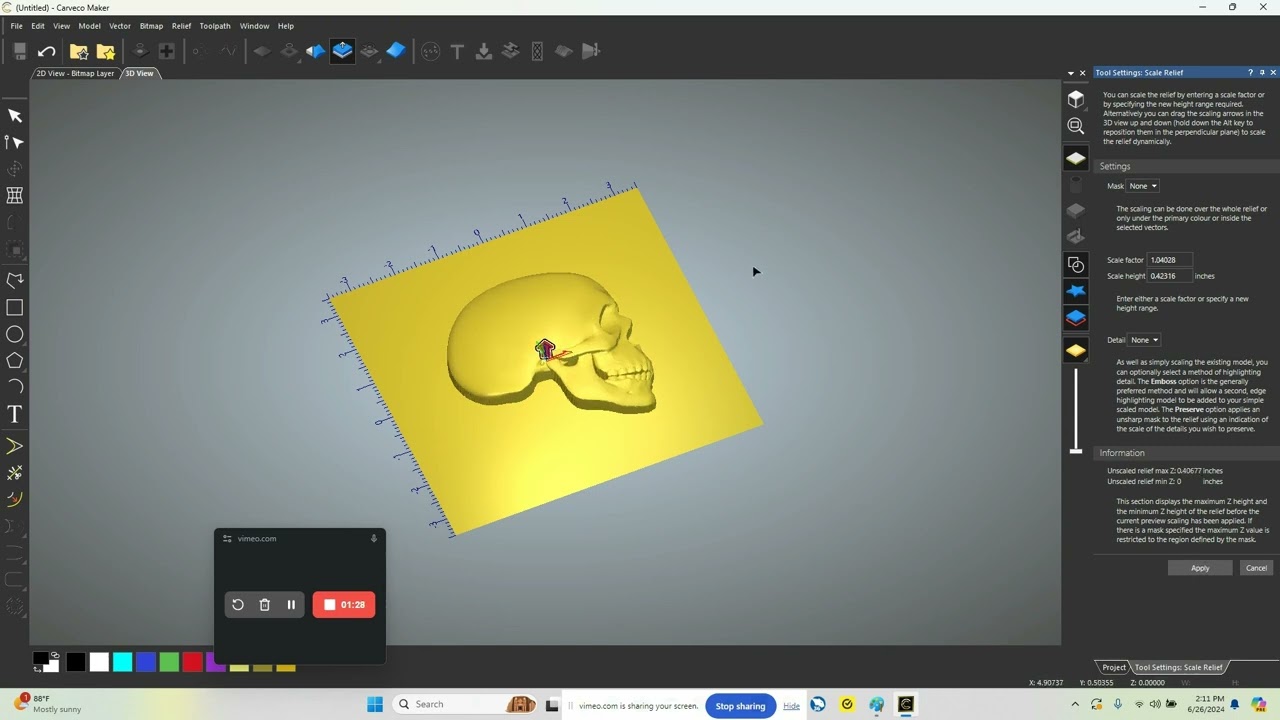
Task: Click the Undo arrow in the toolbar
Action: [x=46, y=51]
